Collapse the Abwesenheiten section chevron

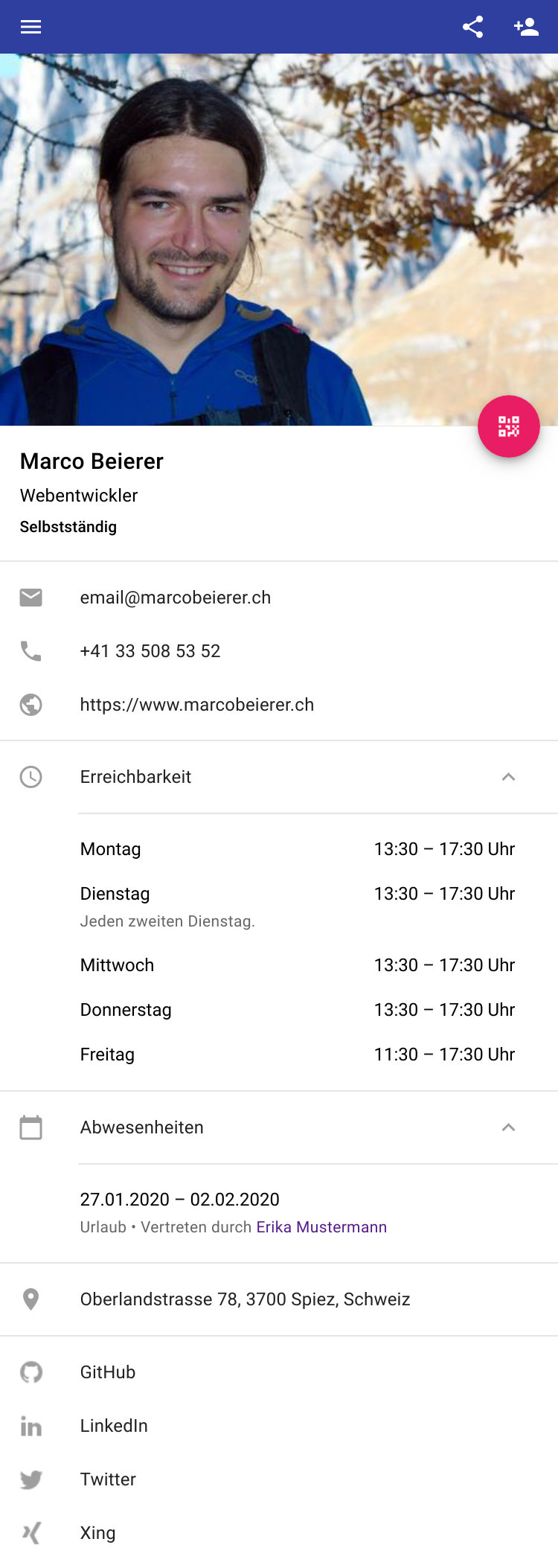tap(509, 1127)
